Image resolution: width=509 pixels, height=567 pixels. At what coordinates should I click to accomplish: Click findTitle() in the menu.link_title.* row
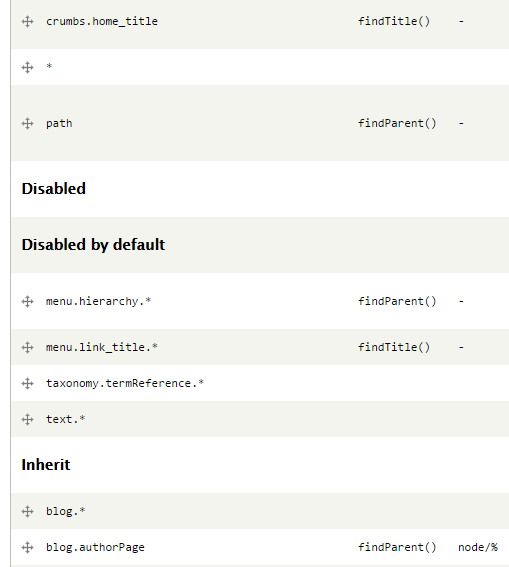[394, 347]
